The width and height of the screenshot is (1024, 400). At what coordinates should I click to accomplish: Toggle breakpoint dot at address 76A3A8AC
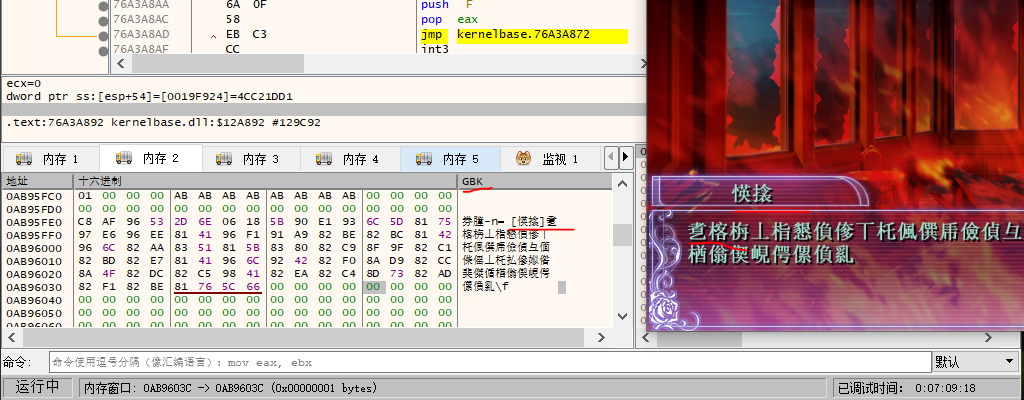(104, 19)
